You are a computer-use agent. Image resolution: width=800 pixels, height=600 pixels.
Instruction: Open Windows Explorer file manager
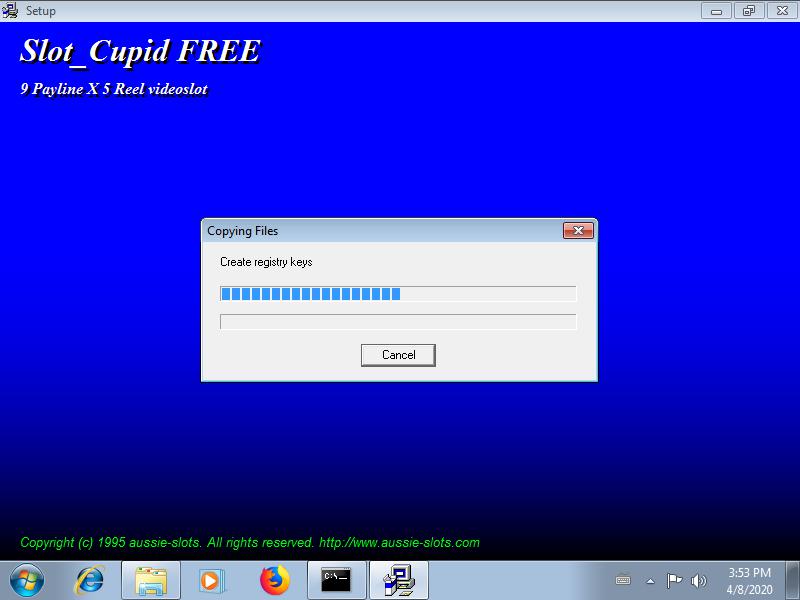tap(151, 581)
